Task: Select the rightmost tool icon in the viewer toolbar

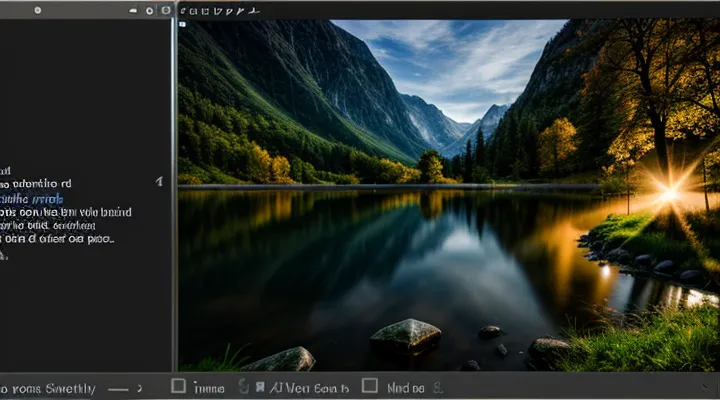Action: tap(256, 10)
